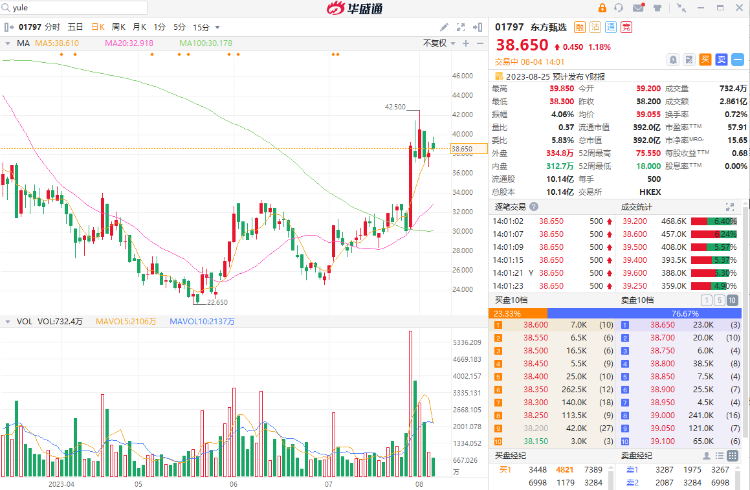The height and width of the screenshot is (490, 750).
Task: Select bid level 1 price 38.600
Action: click(x=536, y=325)
